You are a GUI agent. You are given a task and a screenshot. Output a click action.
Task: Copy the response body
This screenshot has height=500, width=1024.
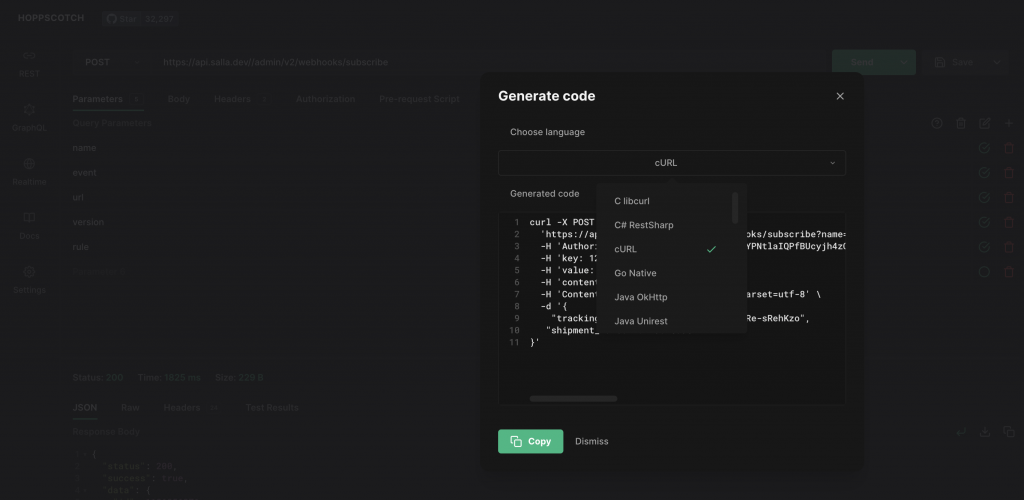click(x=1009, y=432)
